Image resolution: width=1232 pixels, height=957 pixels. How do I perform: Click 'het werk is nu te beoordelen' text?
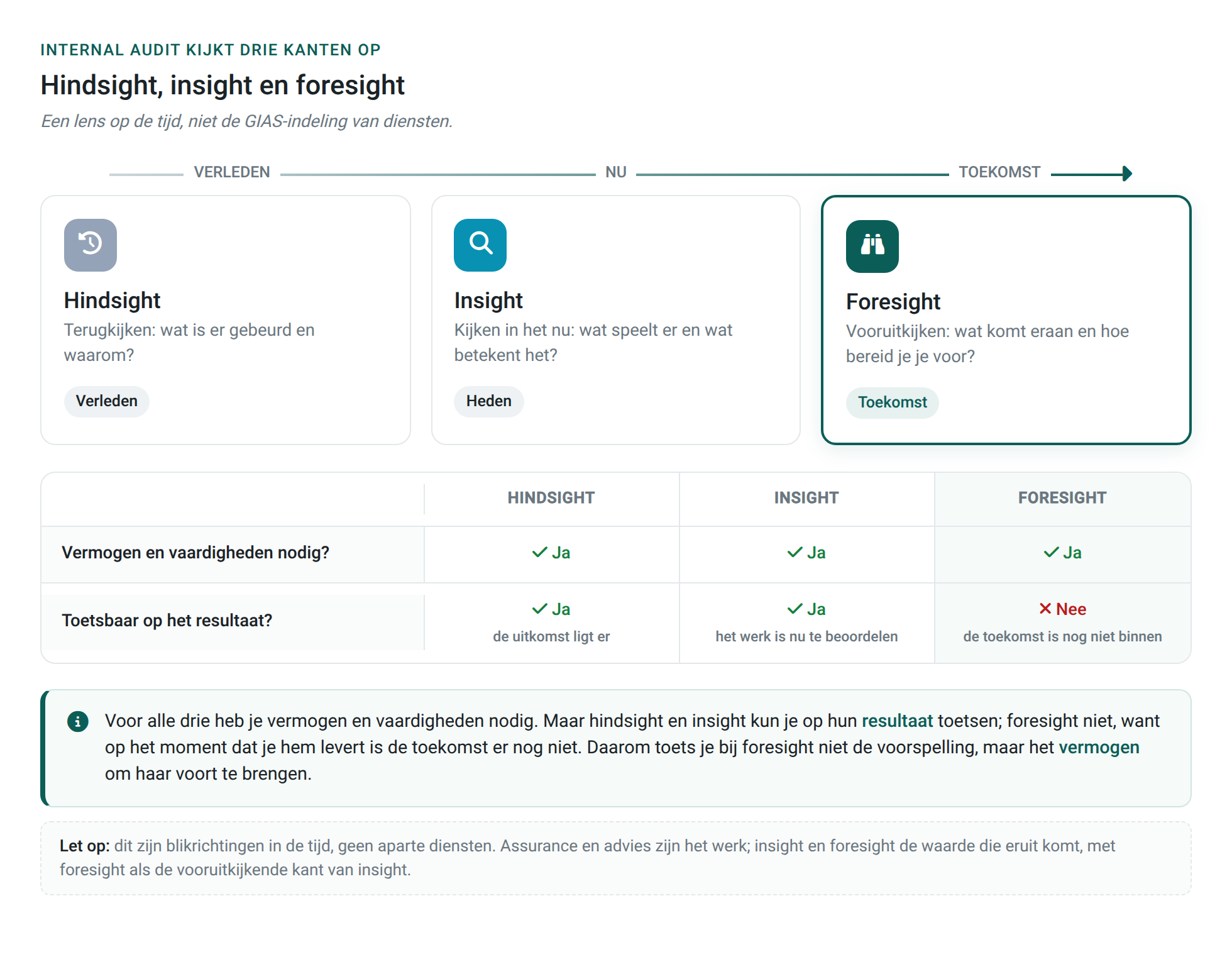point(806,636)
